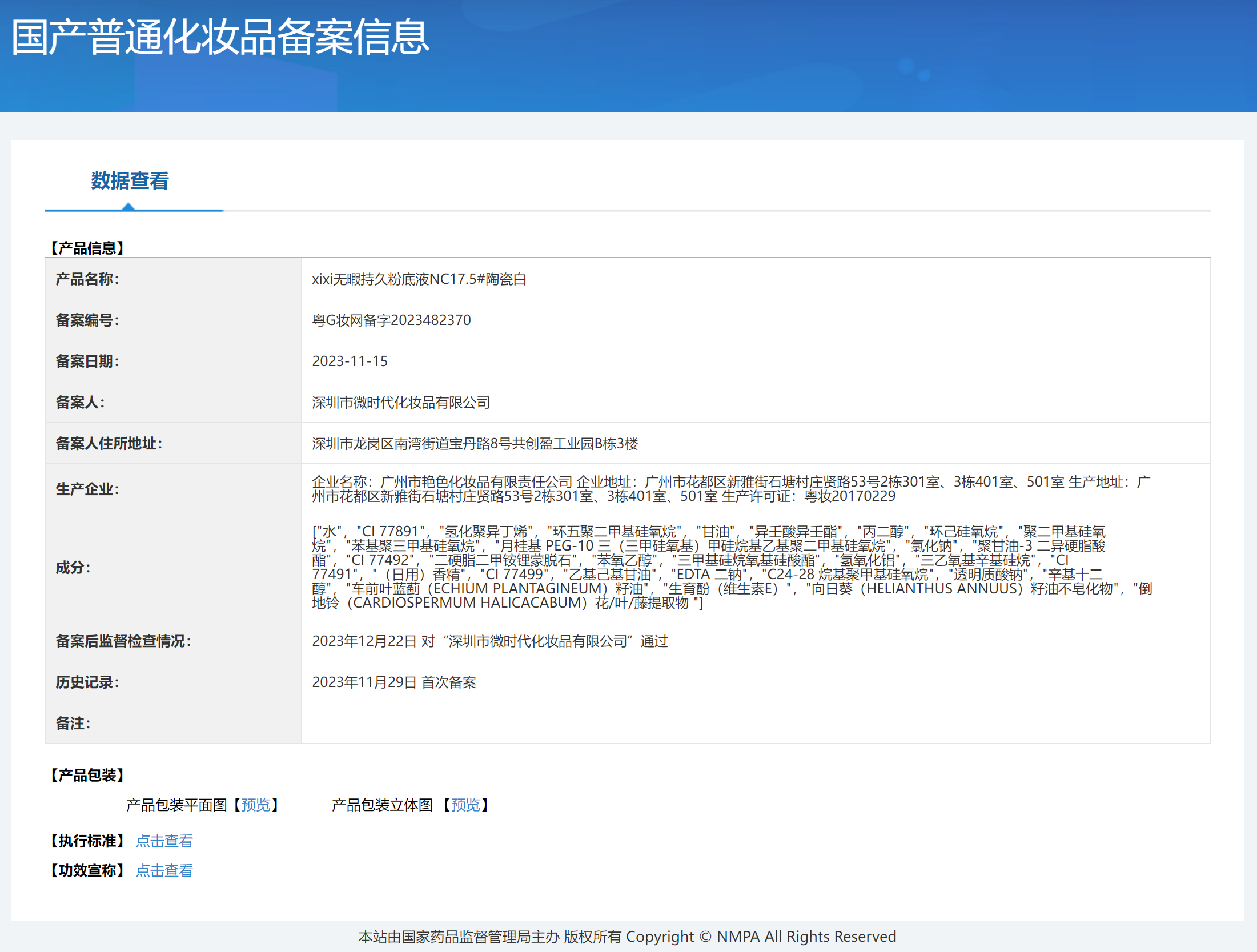This screenshot has height=952, width=1257.
Task: Click 点击查看 beside 功效宣称
Action: pos(164,870)
